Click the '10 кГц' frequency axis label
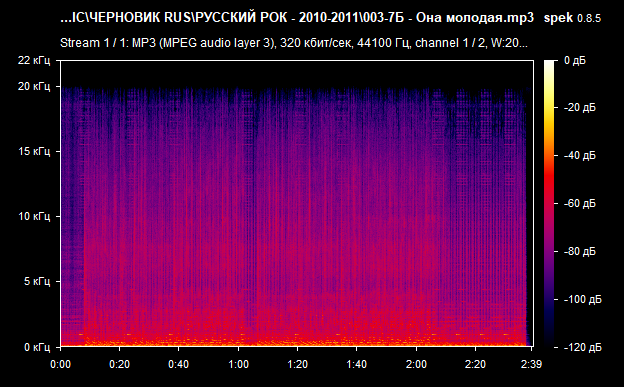 (34, 216)
